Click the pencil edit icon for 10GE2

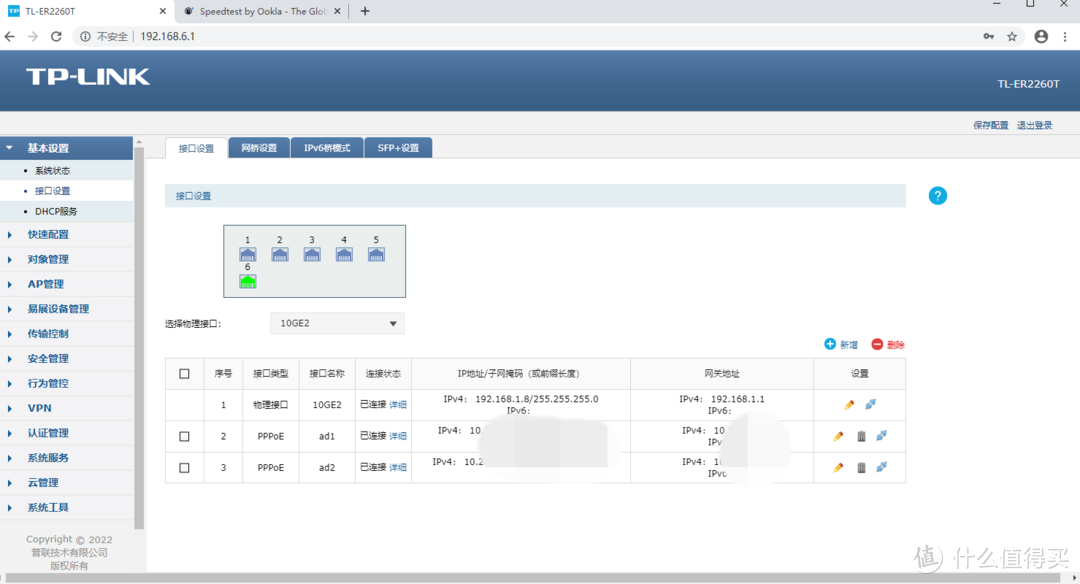click(x=849, y=405)
